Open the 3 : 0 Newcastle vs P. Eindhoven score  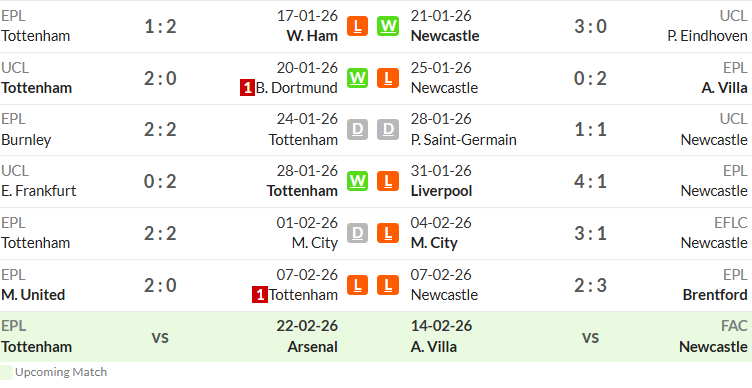(x=590, y=26)
